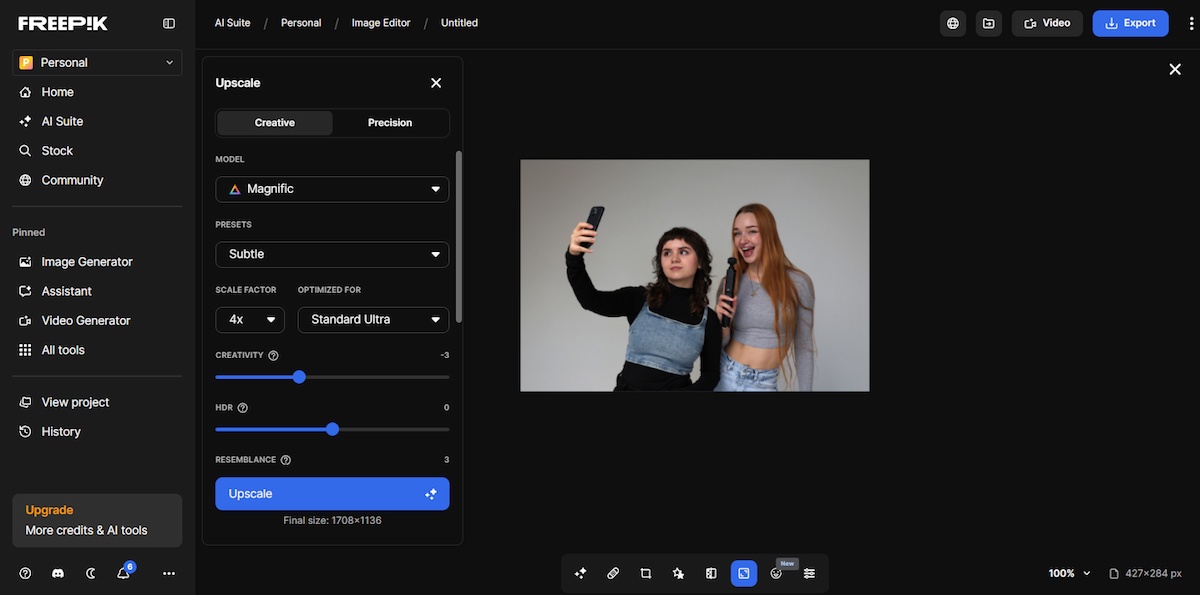Switch to Precision upscale mode
1200x595 pixels.
point(390,122)
